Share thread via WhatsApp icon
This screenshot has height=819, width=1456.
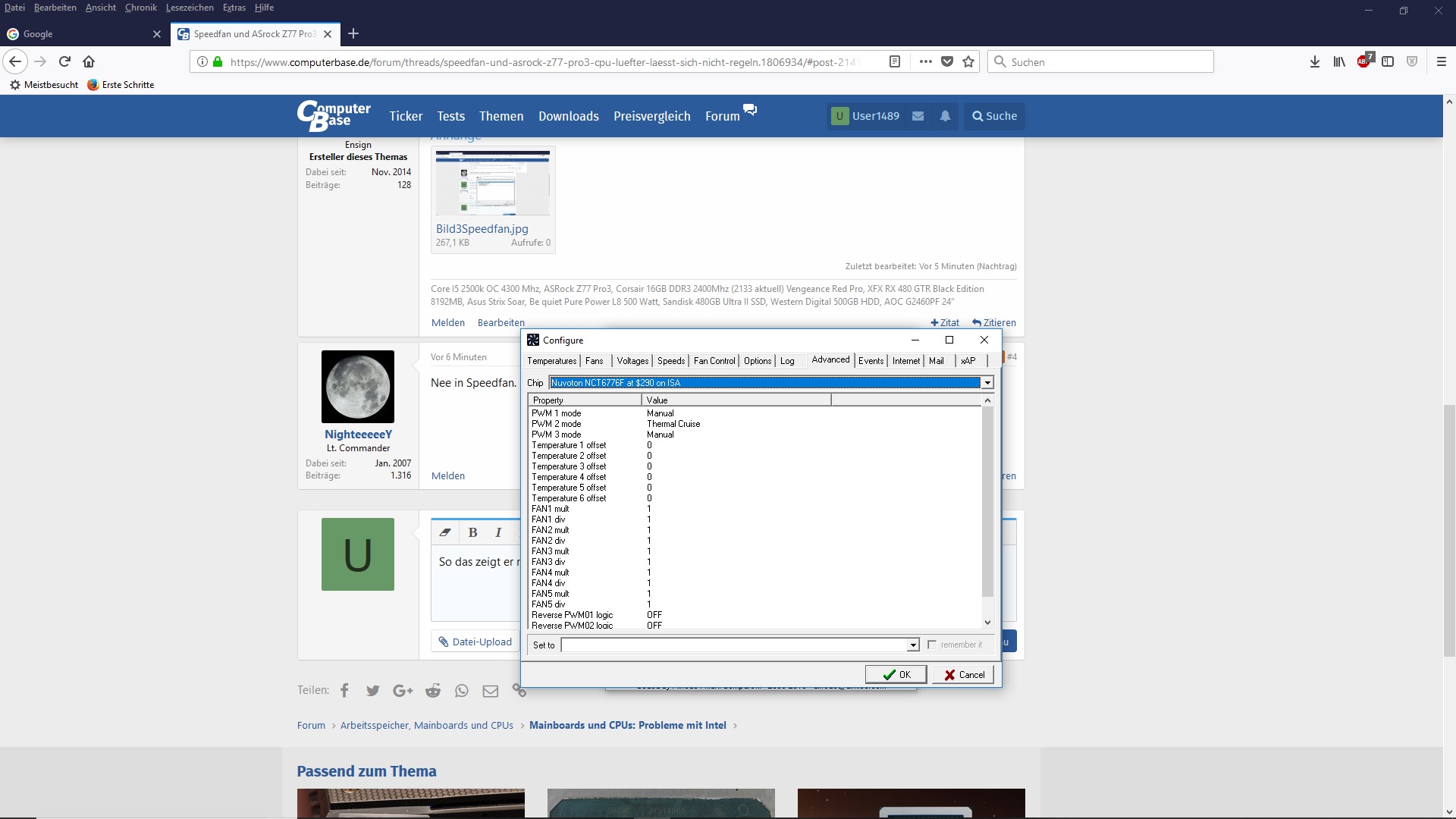(462, 690)
